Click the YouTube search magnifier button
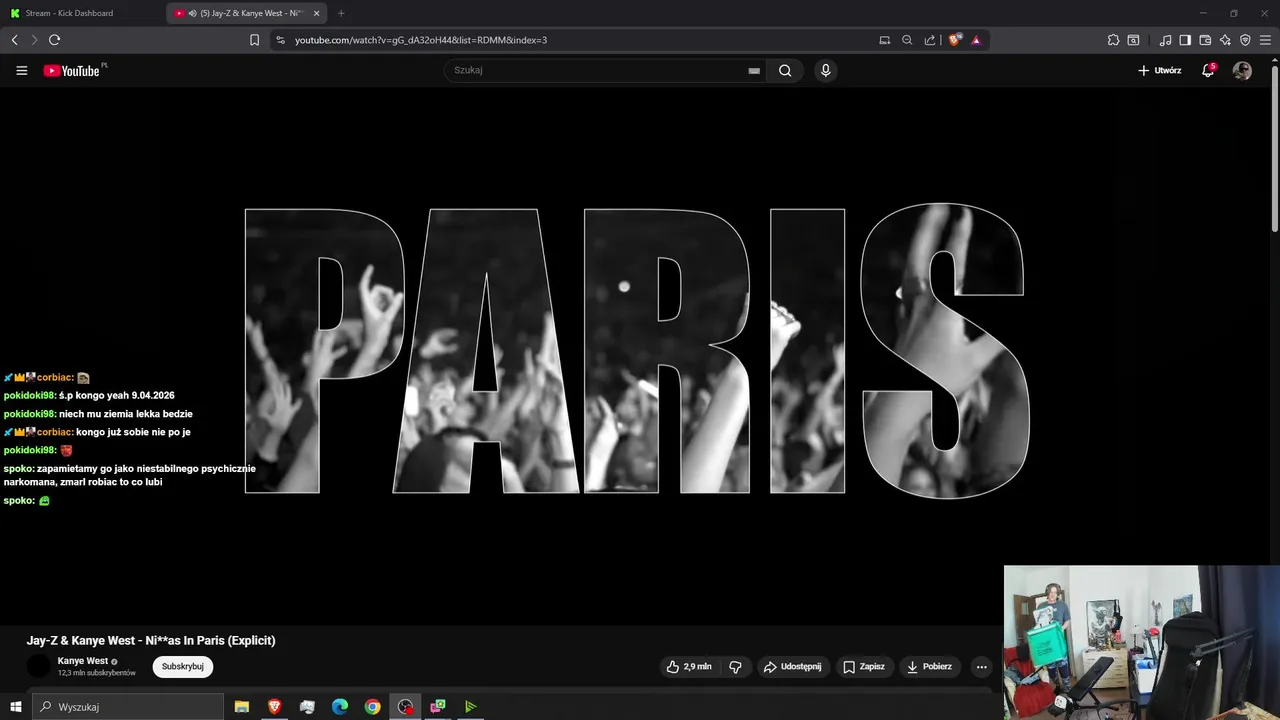 pyautogui.click(x=785, y=71)
